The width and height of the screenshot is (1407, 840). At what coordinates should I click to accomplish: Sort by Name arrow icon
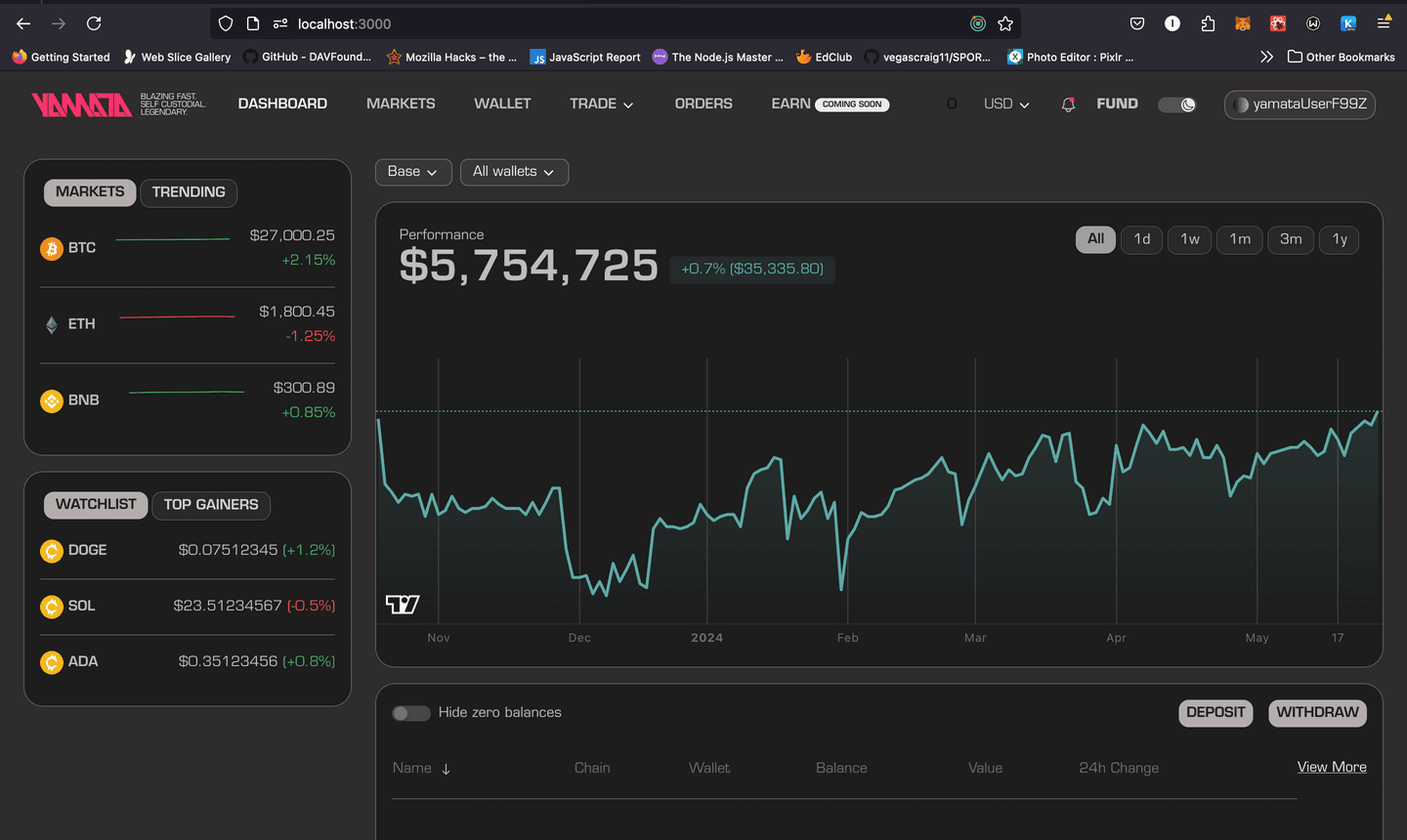(447, 769)
